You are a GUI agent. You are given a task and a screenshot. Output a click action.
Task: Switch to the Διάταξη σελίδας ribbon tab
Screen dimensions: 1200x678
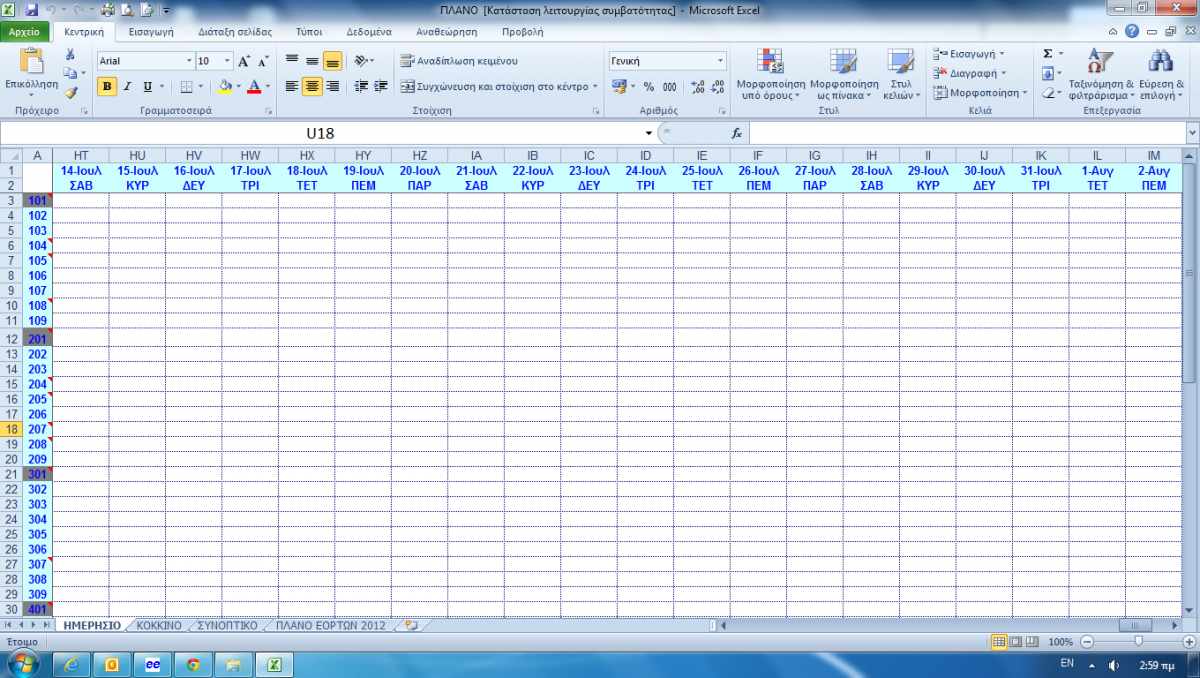(x=235, y=32)
